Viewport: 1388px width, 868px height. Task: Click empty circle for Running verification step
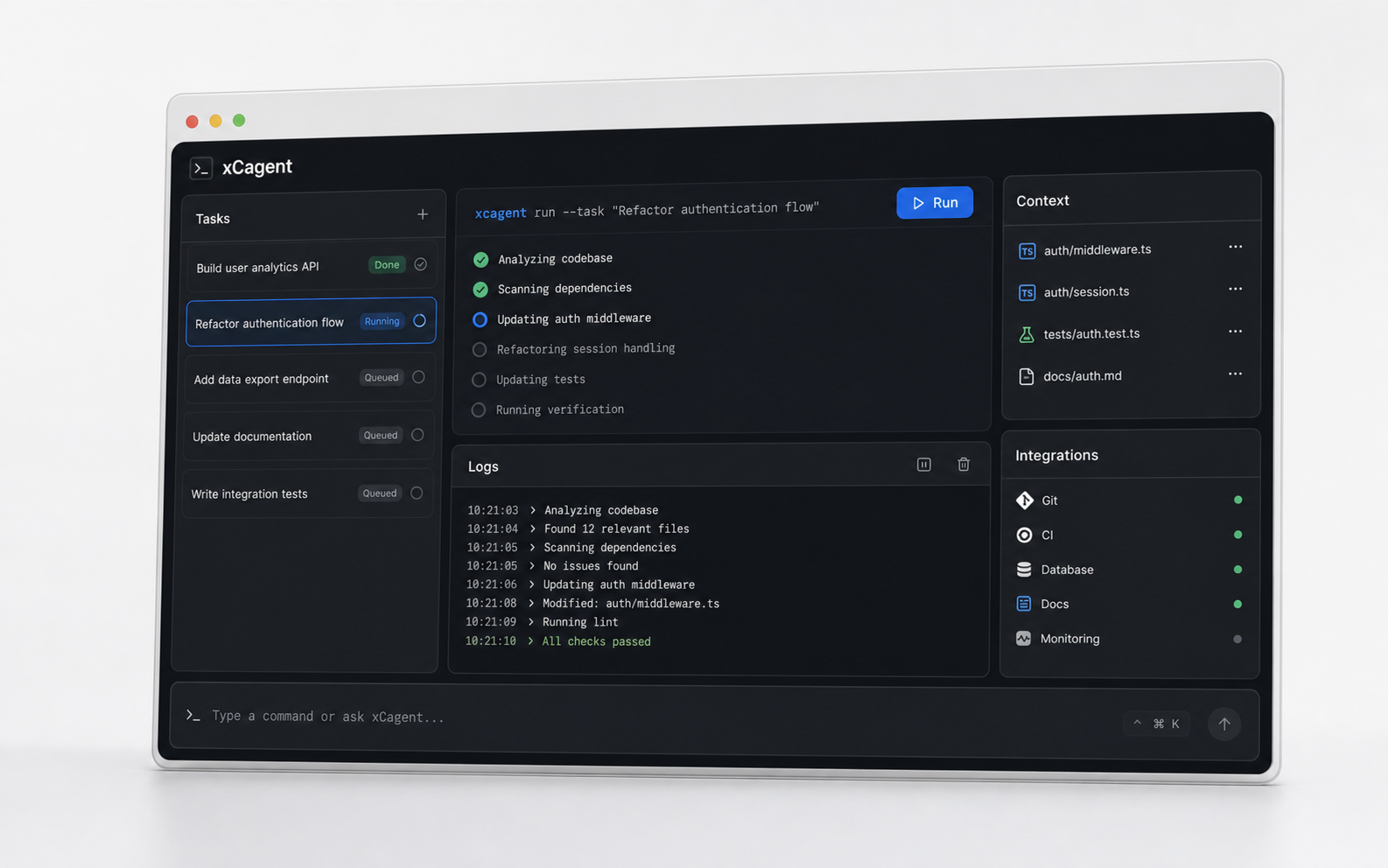click(479, 410)
